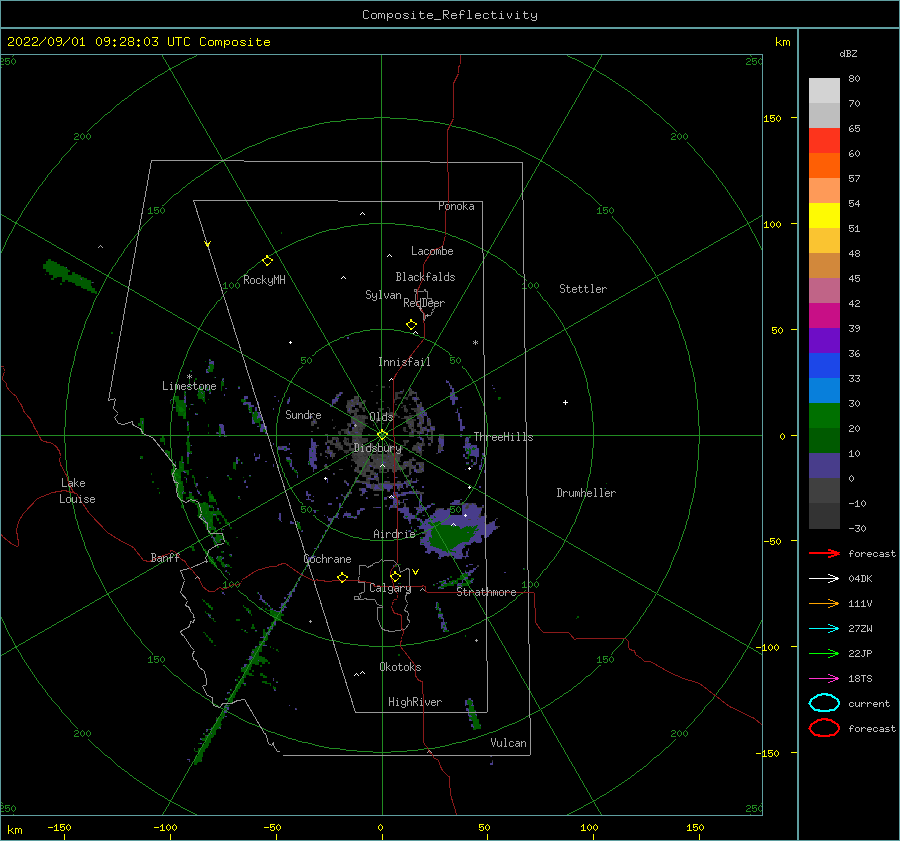Click the asterisk marker east of Innisfail
The image size is (900, 841).
tap(475, 343)
